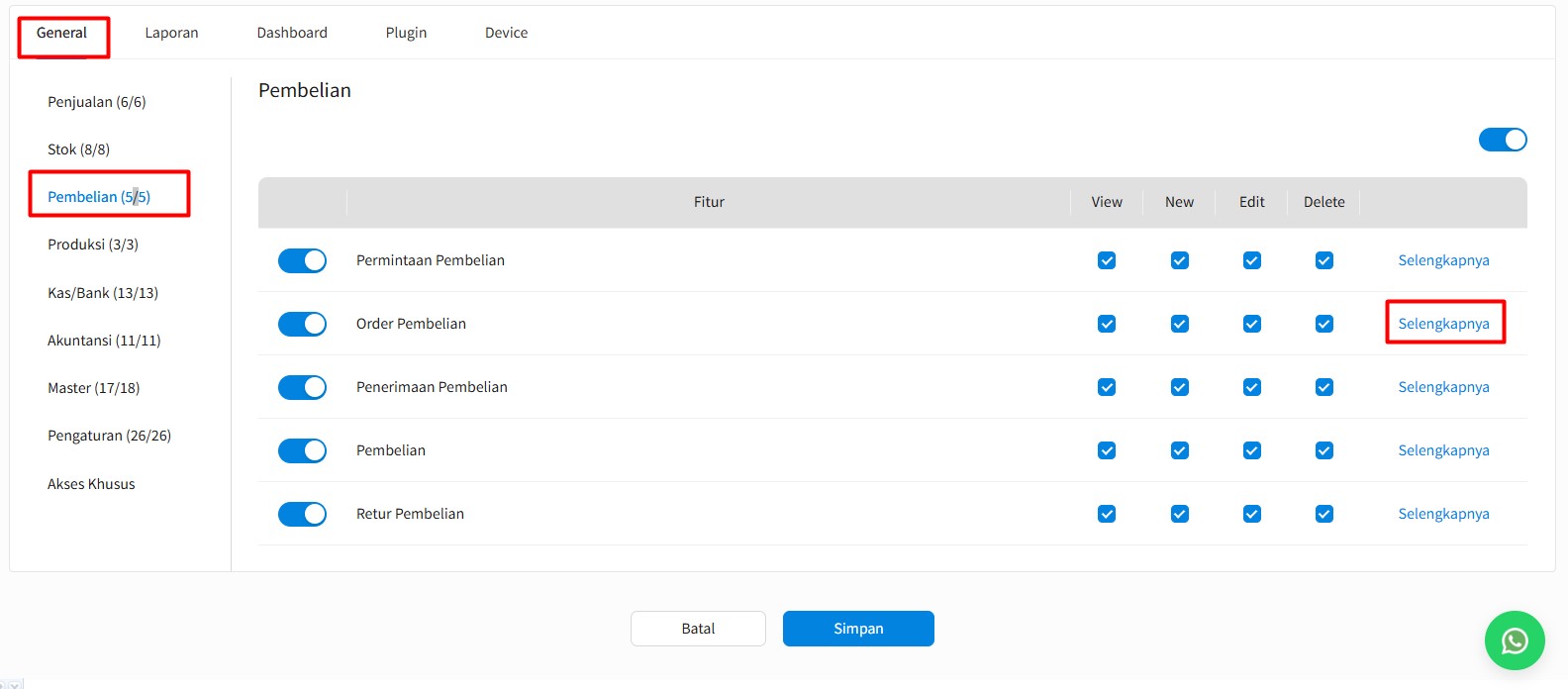Image resolution: width=1568 pixels, height=689 pixels.
Task: Click the Permintaan Pembelian feature name
Action: click(431, 260)
